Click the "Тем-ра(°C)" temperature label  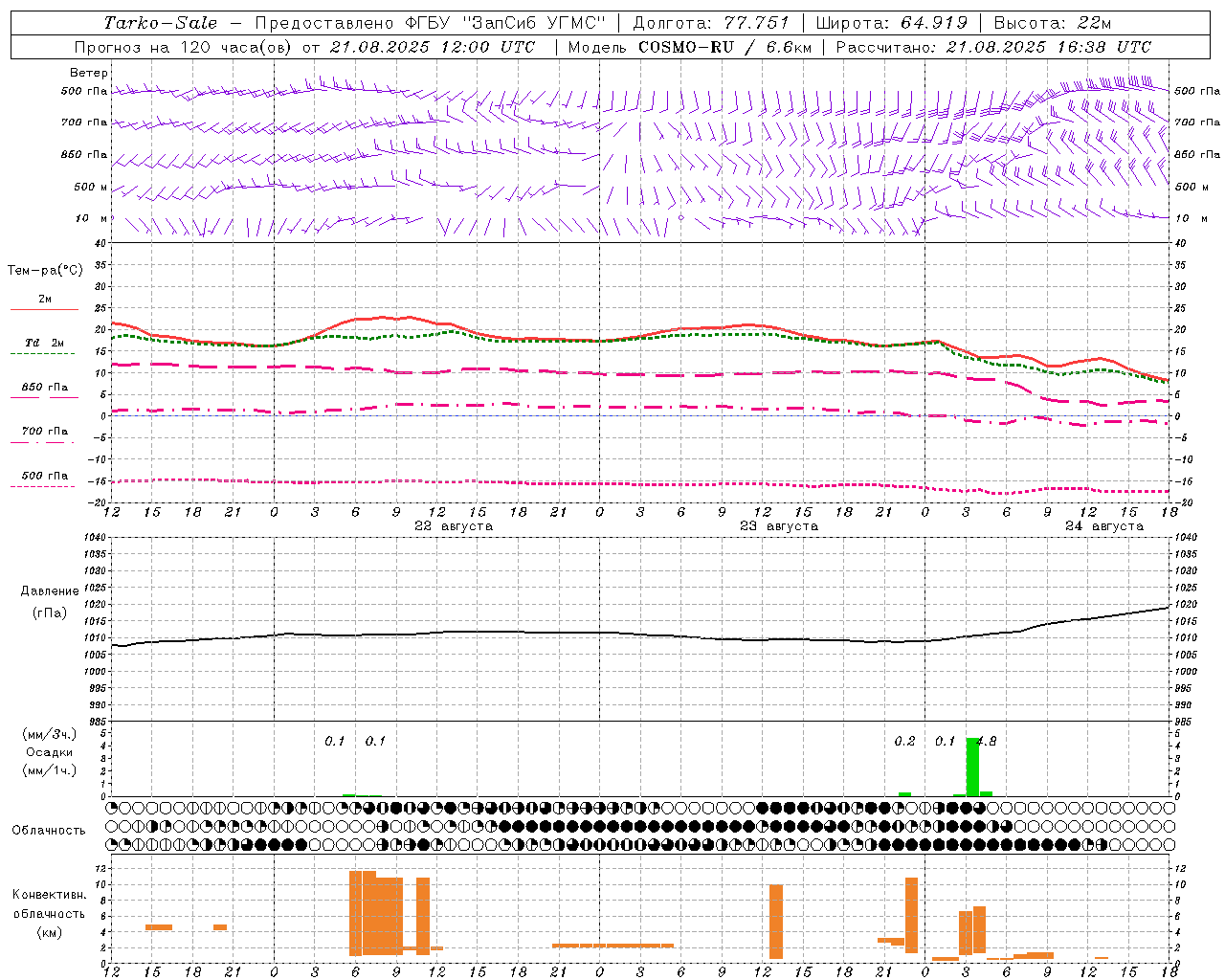click(45, 271)
